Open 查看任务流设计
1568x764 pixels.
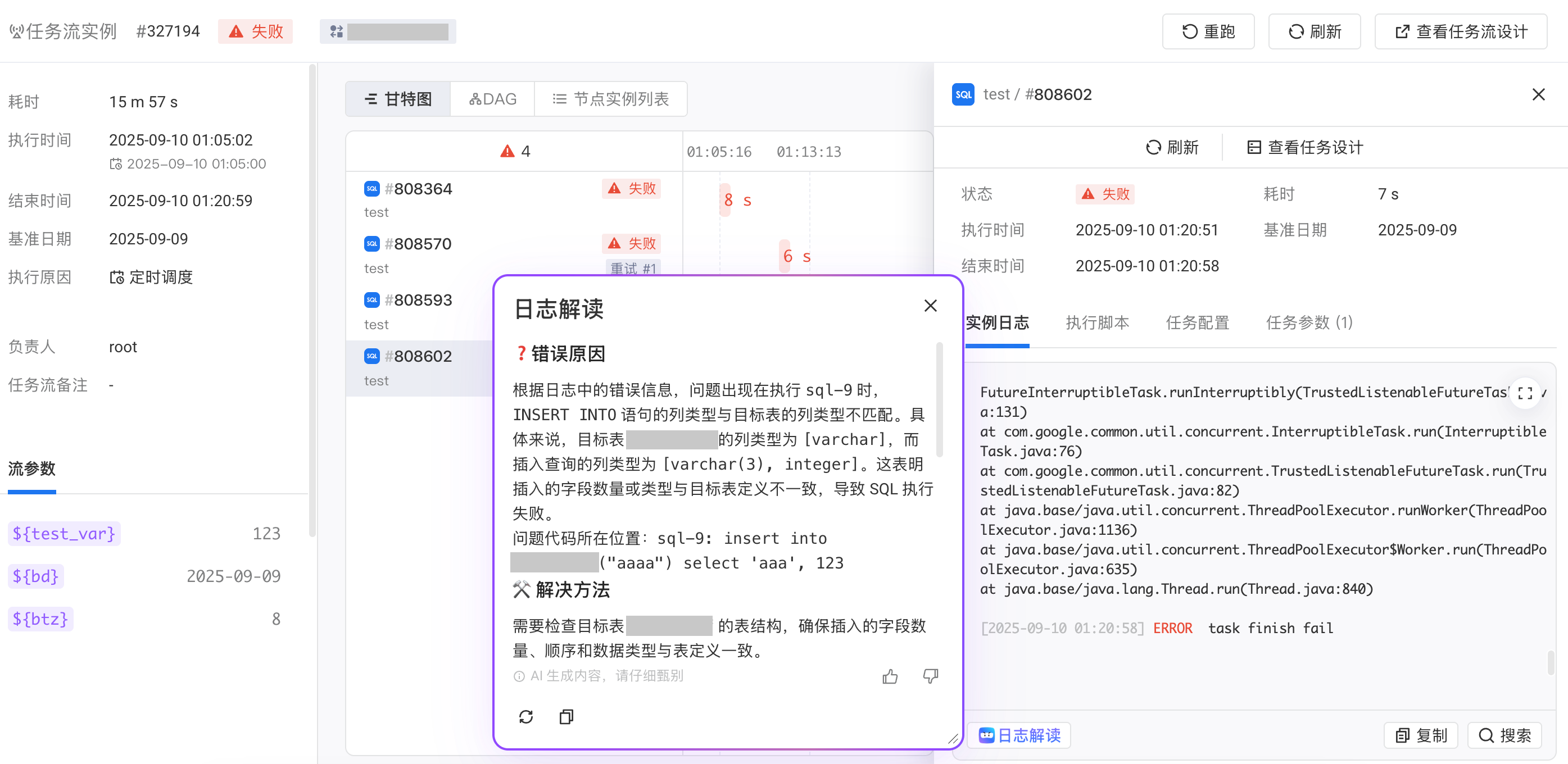pos(1461,31)
